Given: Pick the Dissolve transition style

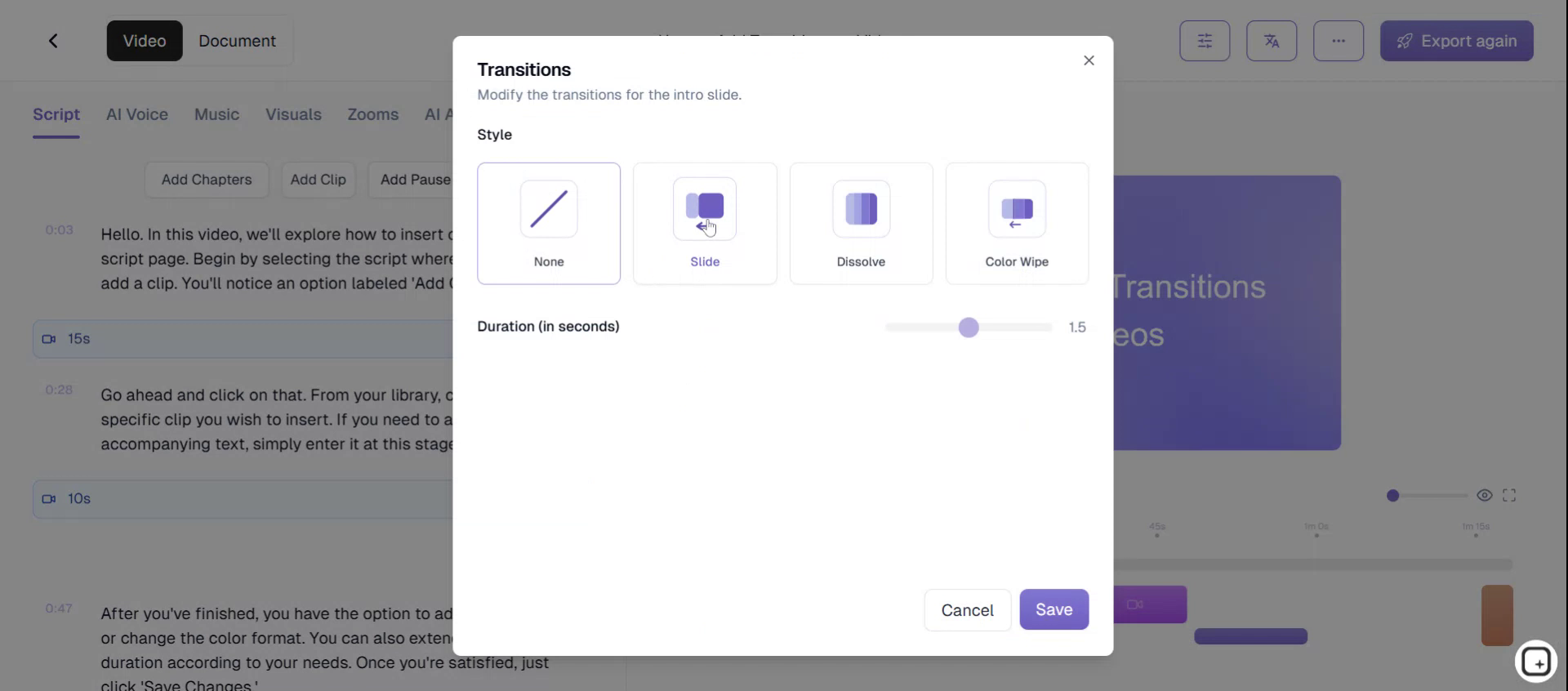Looking at the screenshot, I should pyautogui.click(x=861, y=223).
